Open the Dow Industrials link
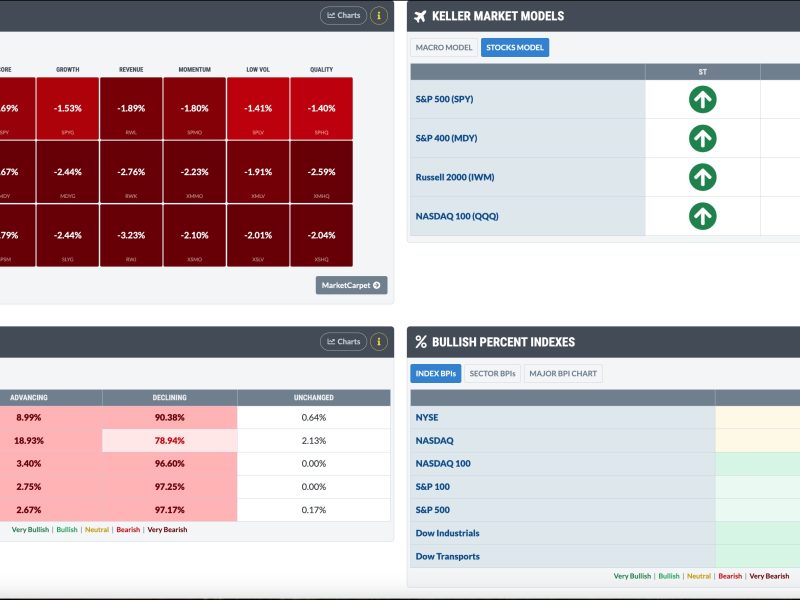This screenshot has width=800, height=600. (447, 533)
